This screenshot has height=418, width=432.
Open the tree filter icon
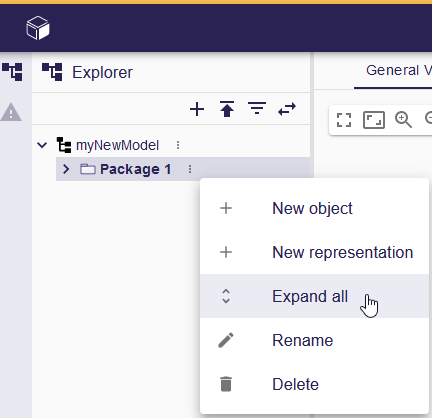[x=257, y=108]
